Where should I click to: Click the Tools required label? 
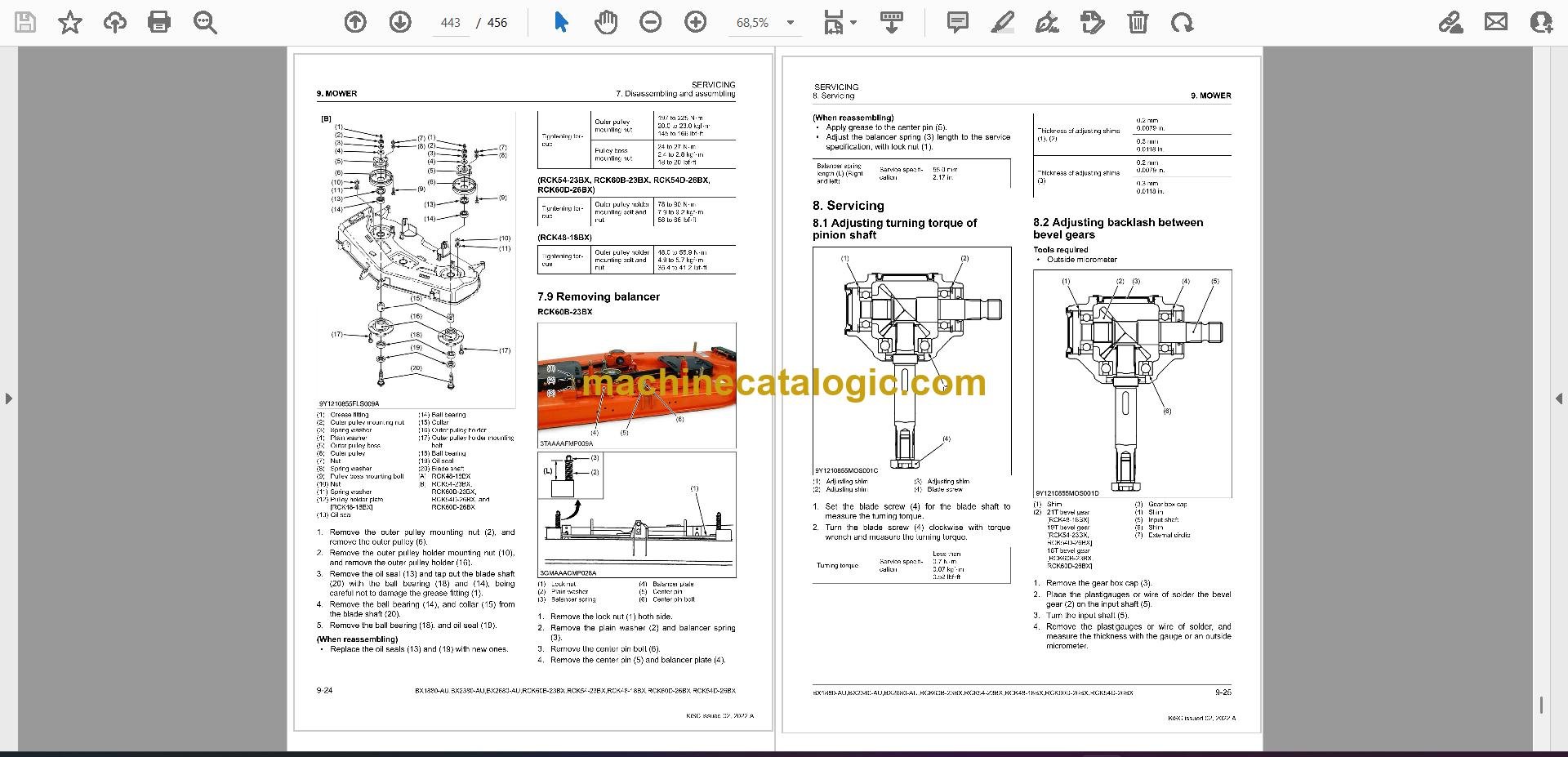point(1061,250)
